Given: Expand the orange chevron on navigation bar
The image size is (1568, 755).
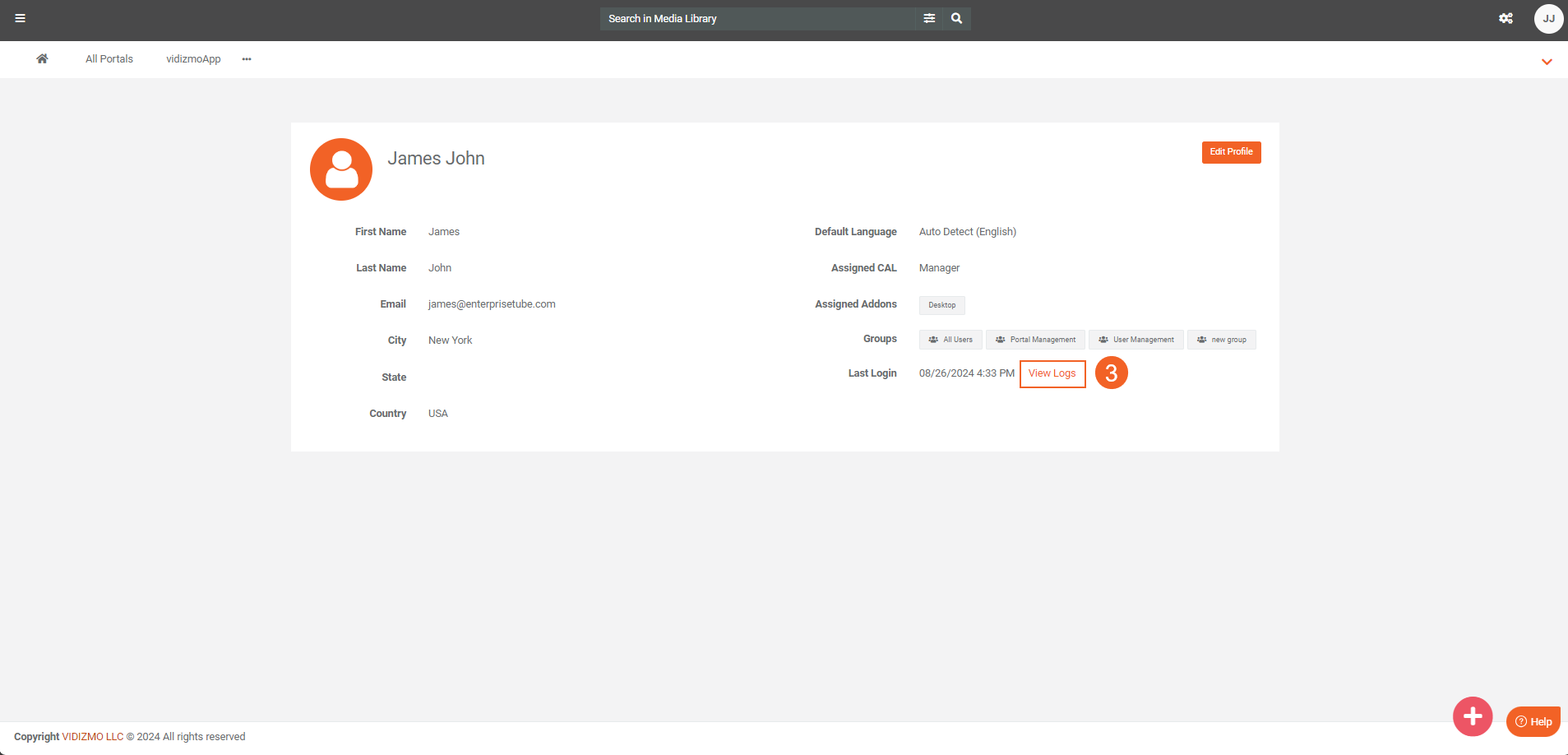Looking at the screenshot, I should pos(1547,62).
